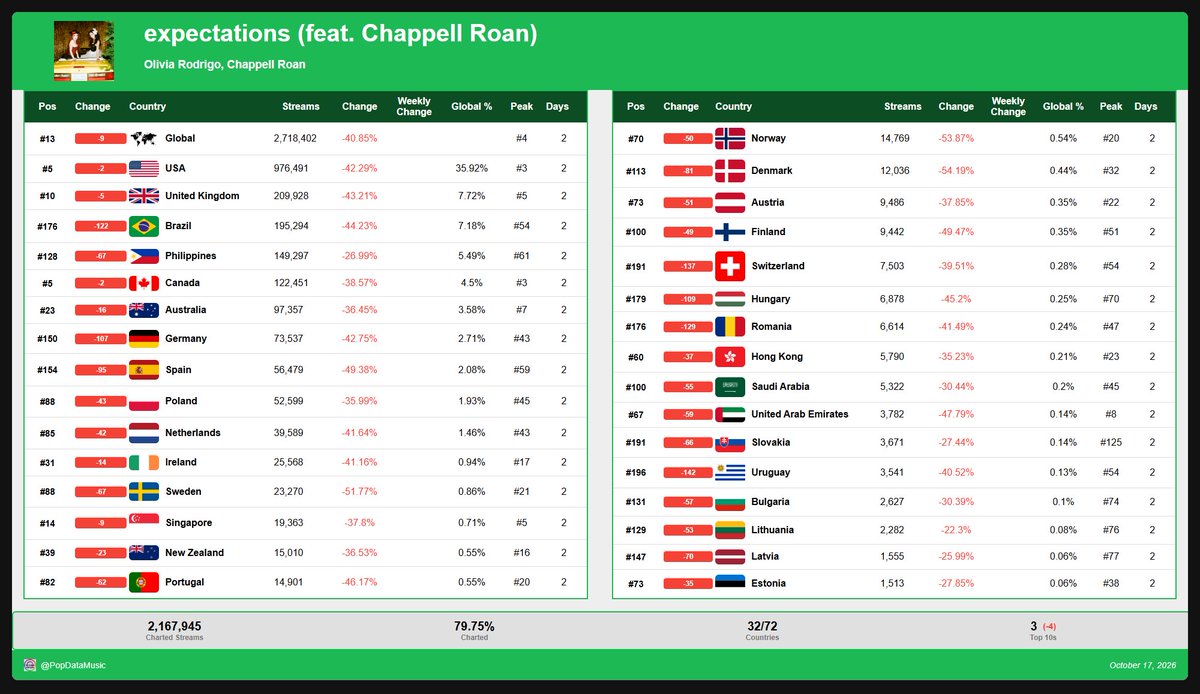1200x694 pixels.
Task: Click the Ireland flag icon
Action: click(x=144, y=463)
